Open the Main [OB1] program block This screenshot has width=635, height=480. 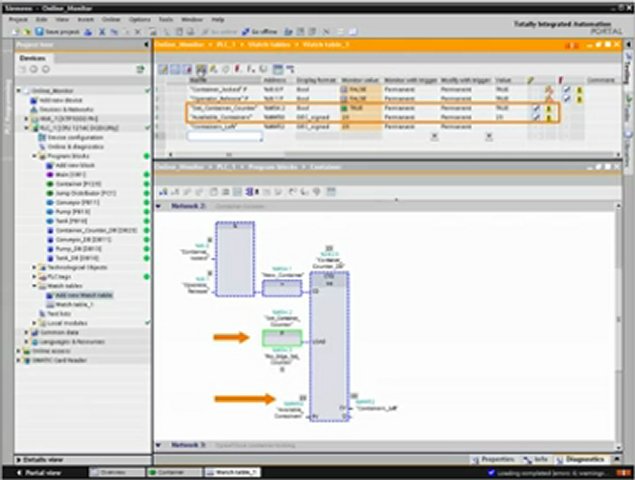[x=68, y=174]
